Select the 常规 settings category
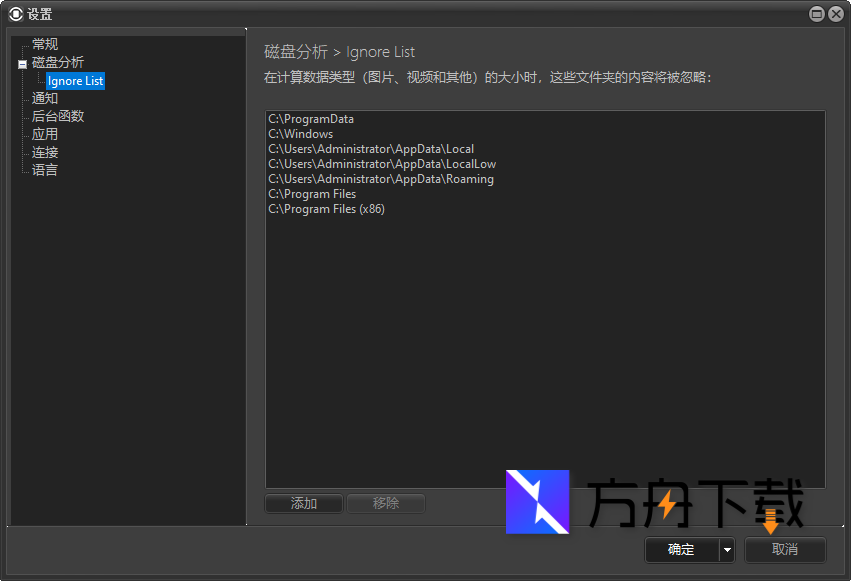This screenshot has width=851, height=581. [44, 43]
